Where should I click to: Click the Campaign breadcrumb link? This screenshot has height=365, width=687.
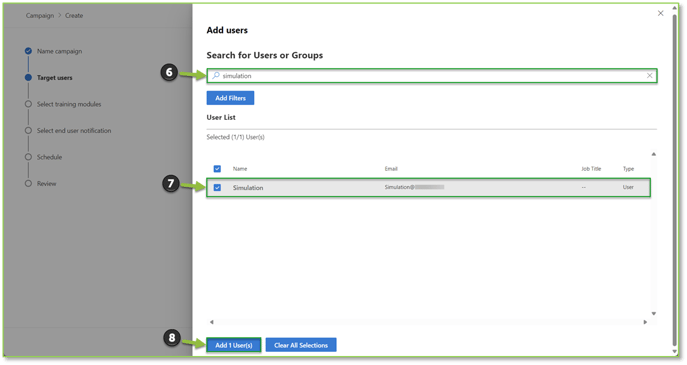click(x=39, y=15)
